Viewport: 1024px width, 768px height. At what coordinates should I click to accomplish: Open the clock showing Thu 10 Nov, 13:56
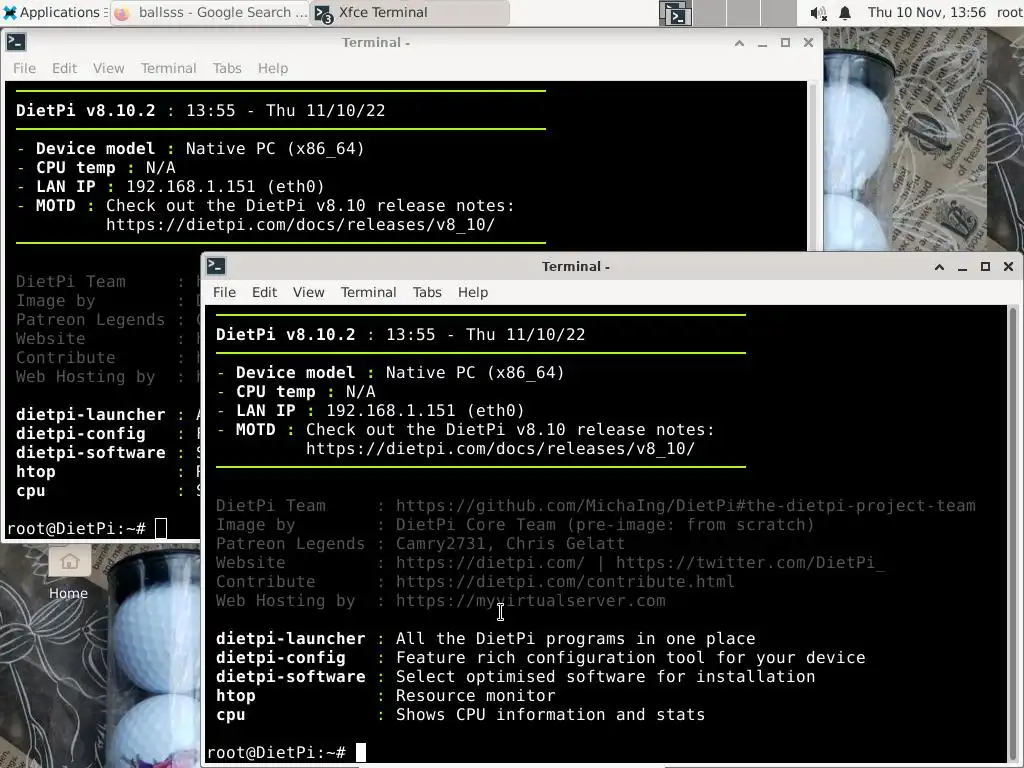[927, 12]
